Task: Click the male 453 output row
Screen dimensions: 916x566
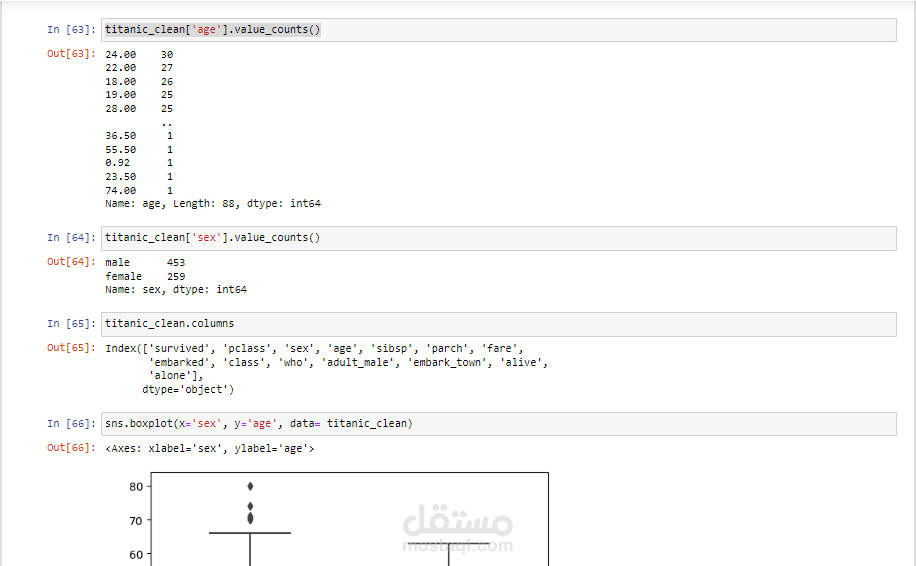Action: pos(145,263)
